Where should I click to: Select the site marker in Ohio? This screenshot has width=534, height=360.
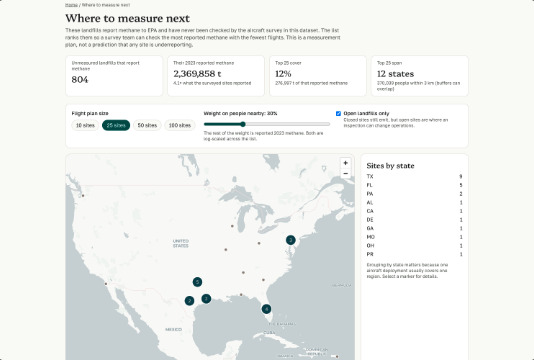[259, 243]
